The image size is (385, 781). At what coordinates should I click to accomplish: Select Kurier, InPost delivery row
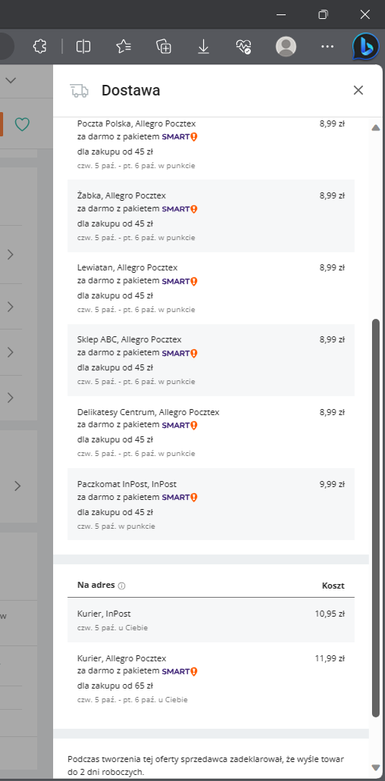[x=211, y=620]
